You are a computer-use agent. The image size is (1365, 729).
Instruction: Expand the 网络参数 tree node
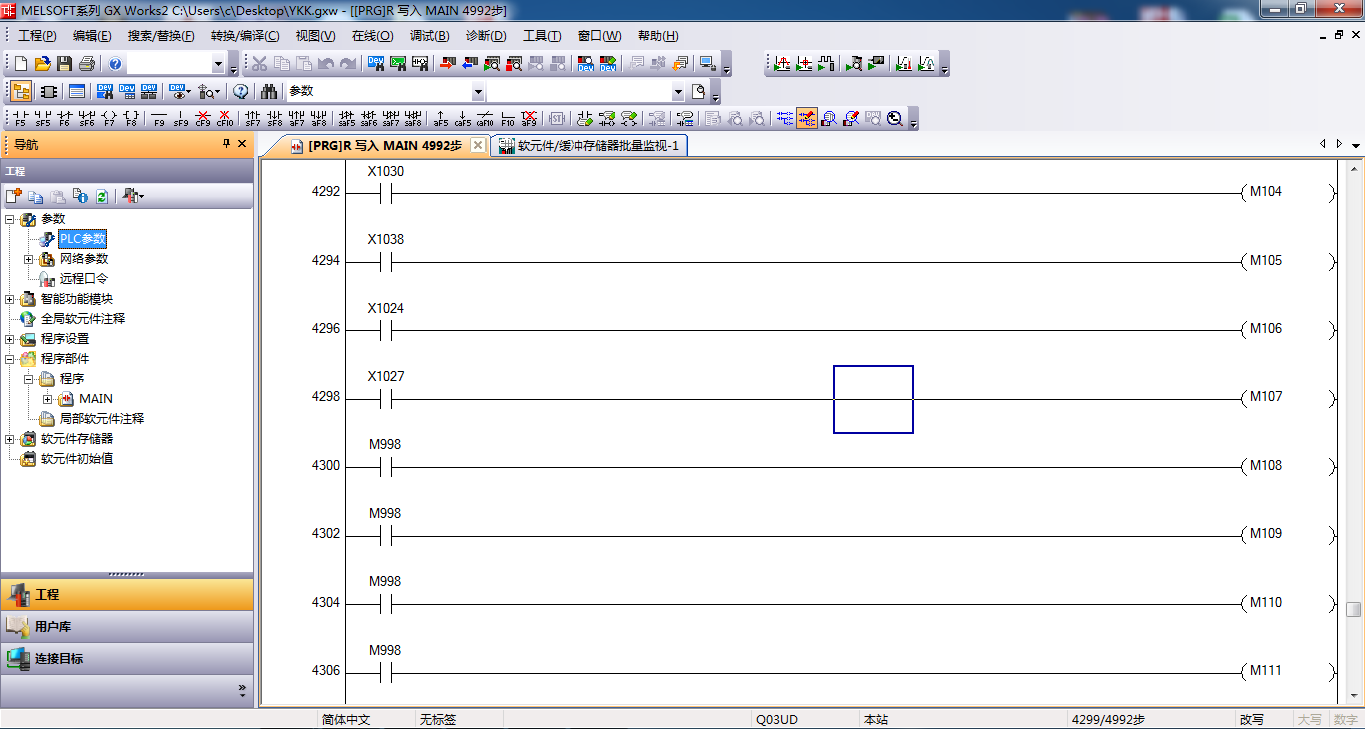coord(29,259)
